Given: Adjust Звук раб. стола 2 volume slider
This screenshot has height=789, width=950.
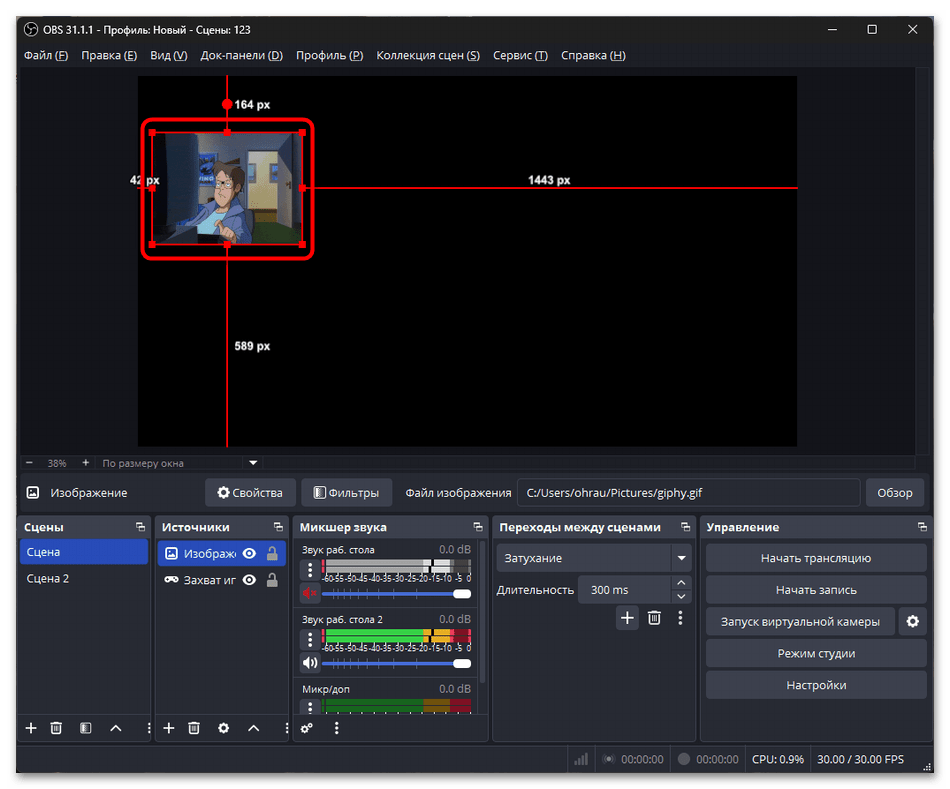Looking at the screenshot, I should click(x=396, y=664).
